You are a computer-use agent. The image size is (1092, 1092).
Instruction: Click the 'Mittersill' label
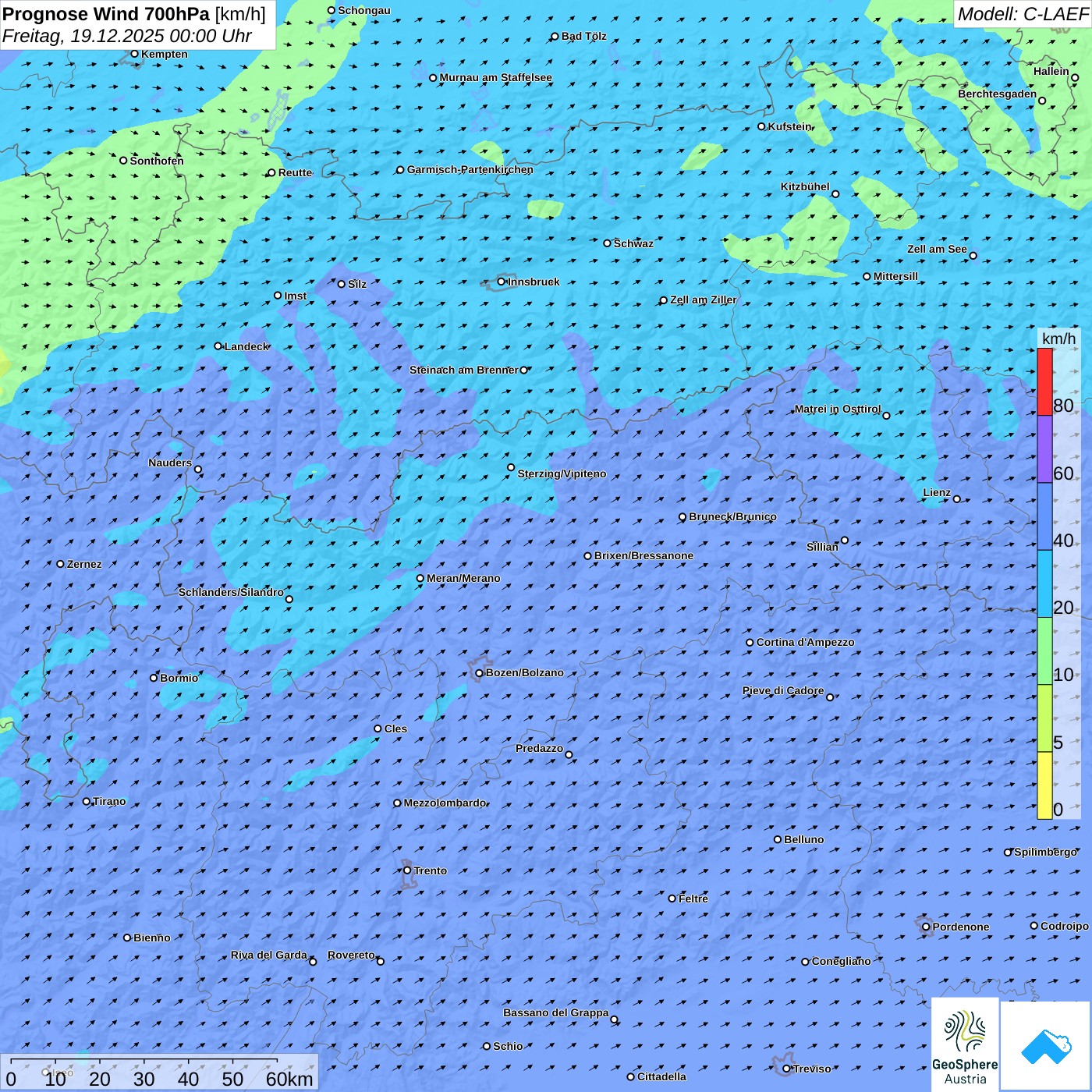(895, 276)
